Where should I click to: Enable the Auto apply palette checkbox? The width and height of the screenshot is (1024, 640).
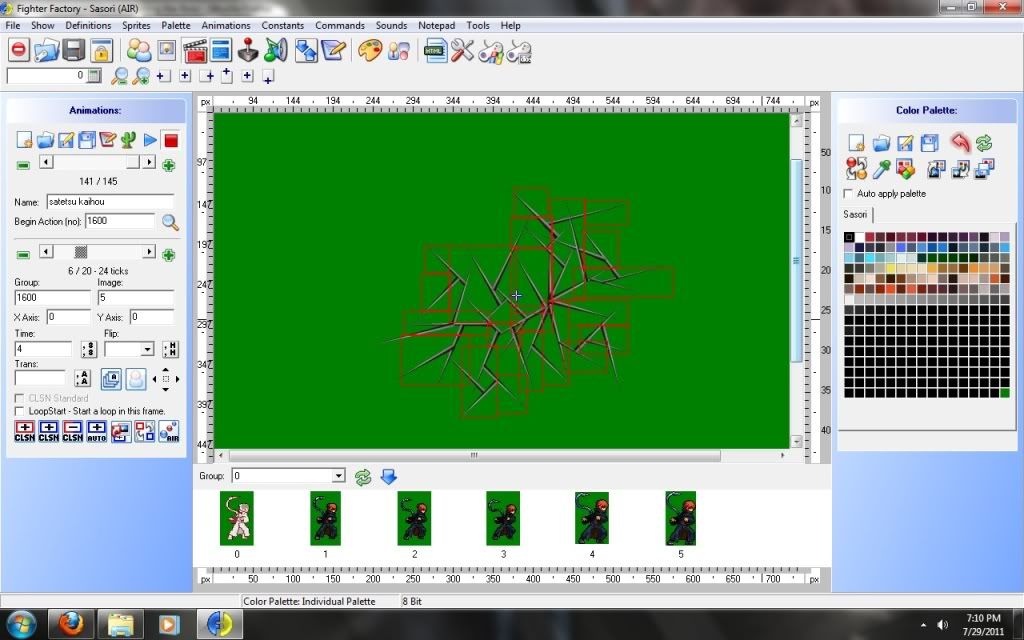click(849, 193)
